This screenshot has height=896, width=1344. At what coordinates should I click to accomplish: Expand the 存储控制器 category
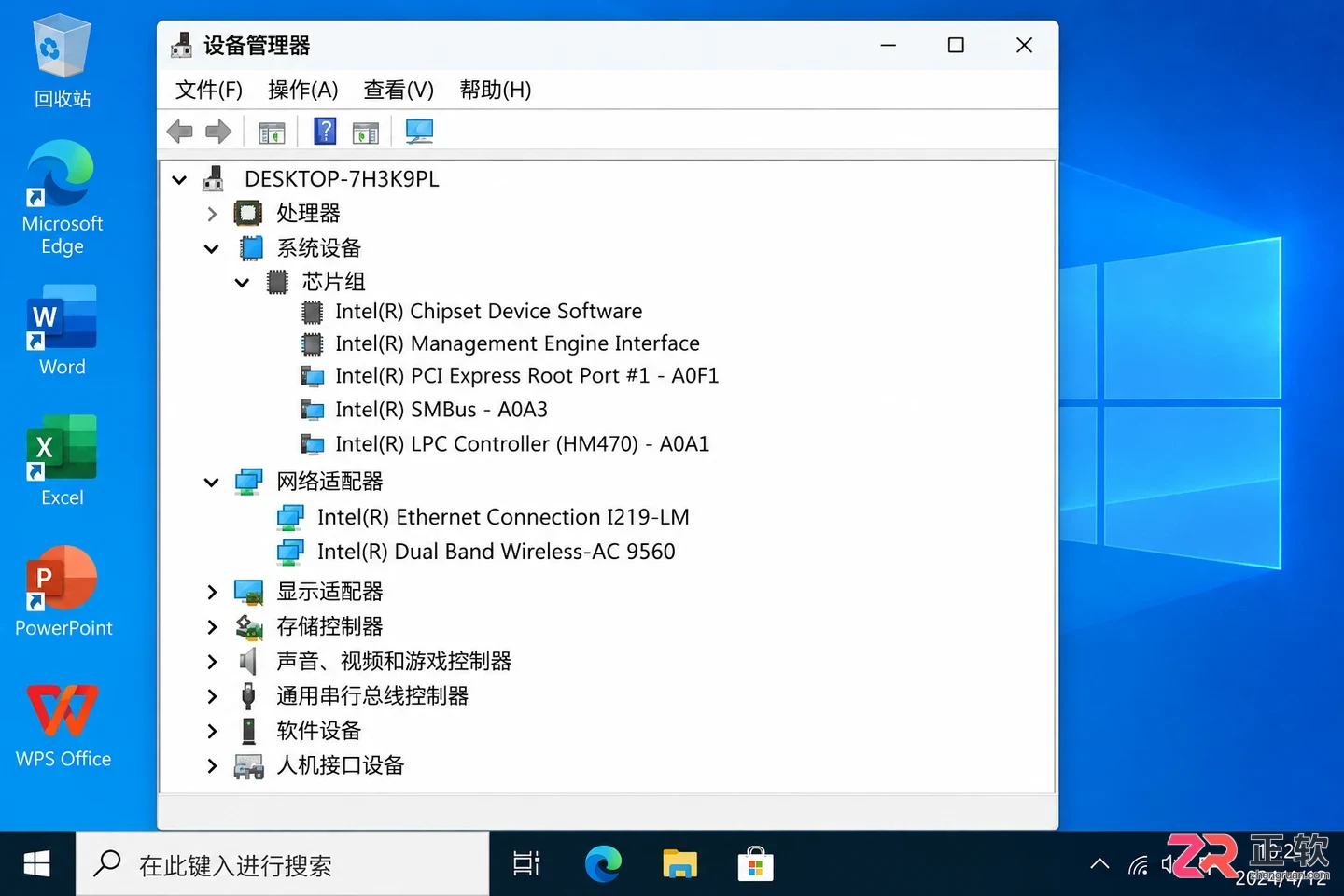(212, 626)
